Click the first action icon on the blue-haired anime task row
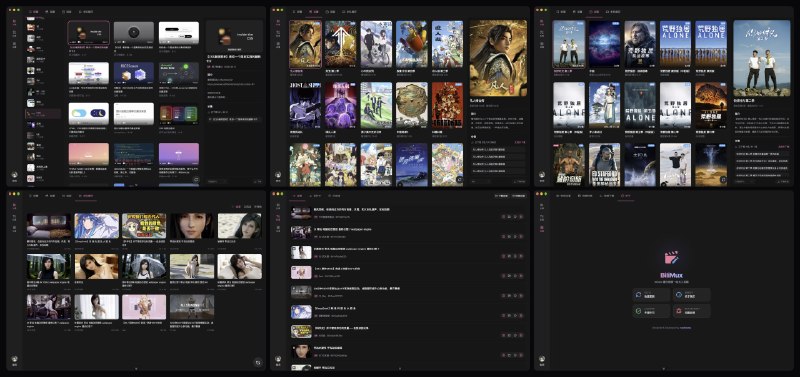Viewport: 800px width, 377px height. point(503,315)
